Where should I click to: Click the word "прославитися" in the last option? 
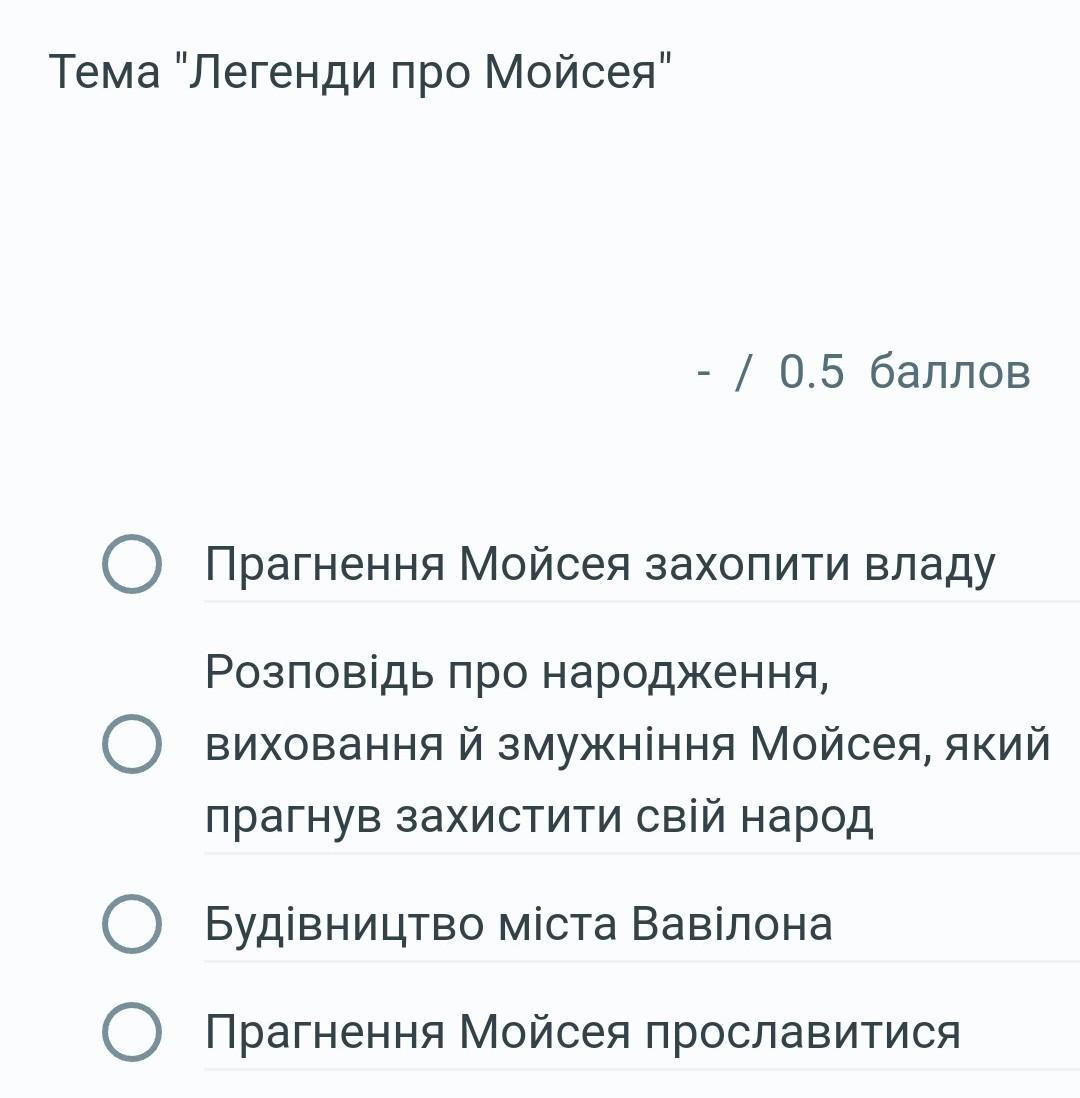803,1033
